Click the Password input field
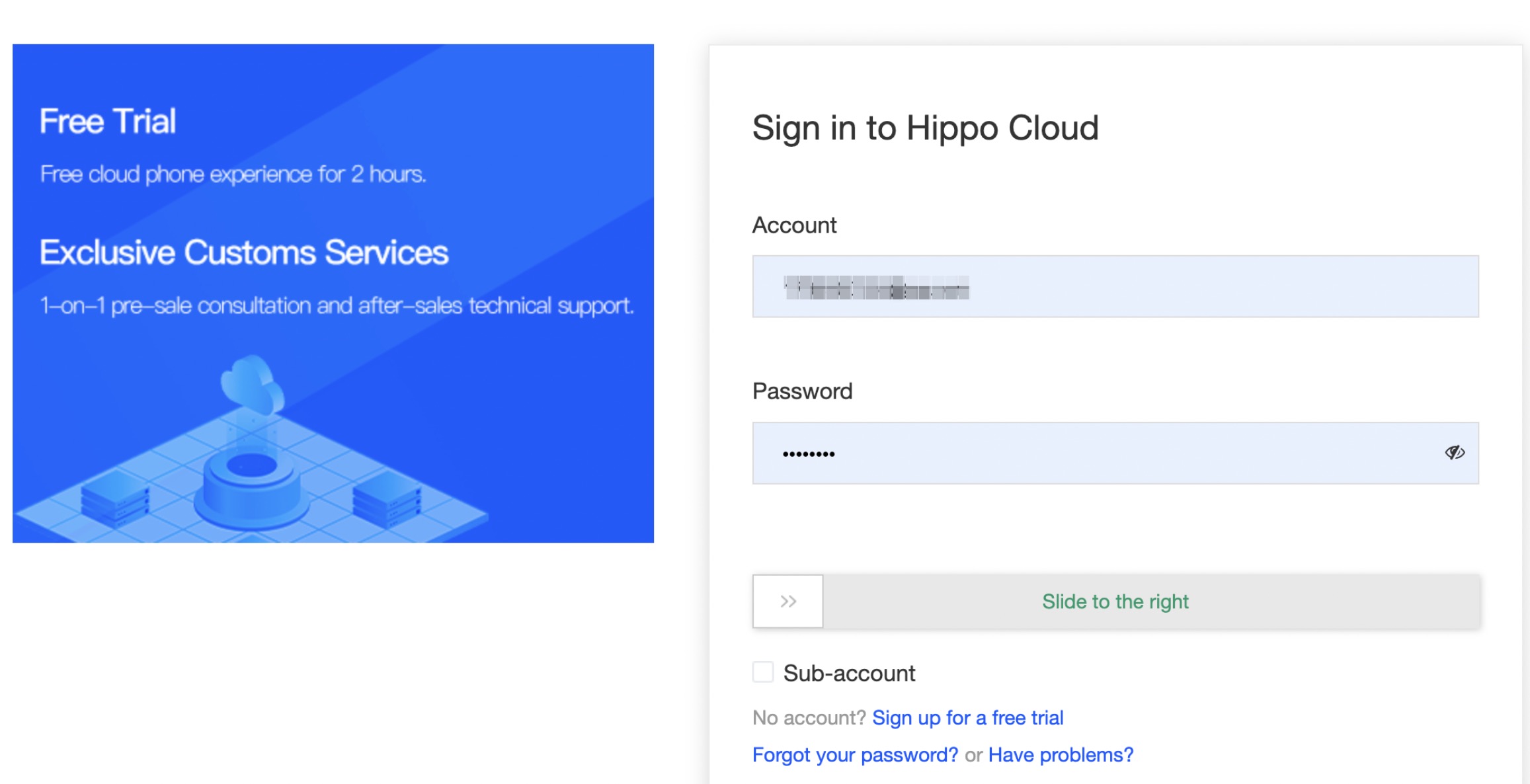This screenshot has width=1530, height=784. [1115, 453]
